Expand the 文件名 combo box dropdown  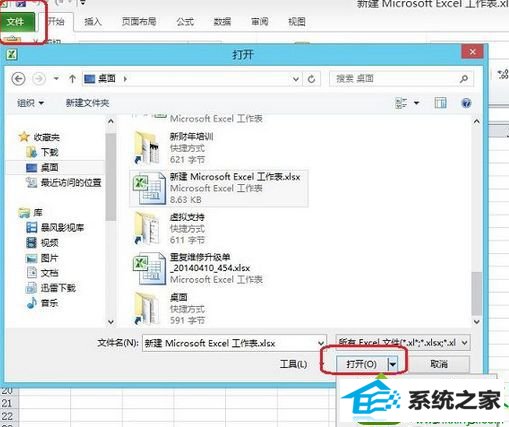(x=321, y=343)
